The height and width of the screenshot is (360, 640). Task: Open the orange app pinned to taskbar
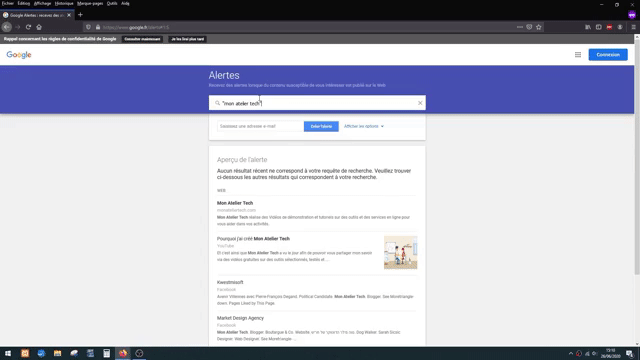(x=25, y=353)
